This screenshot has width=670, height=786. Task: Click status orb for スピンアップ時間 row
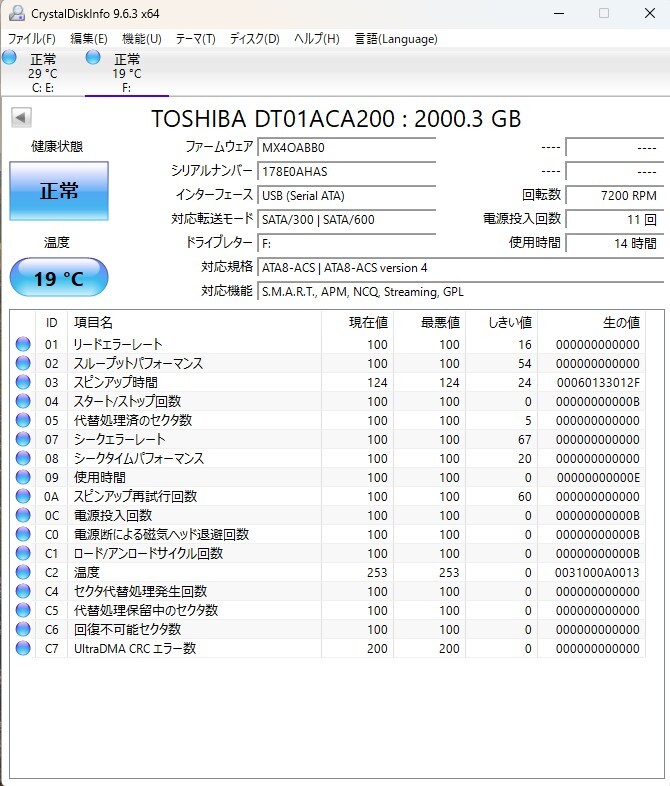coord(23,382)
